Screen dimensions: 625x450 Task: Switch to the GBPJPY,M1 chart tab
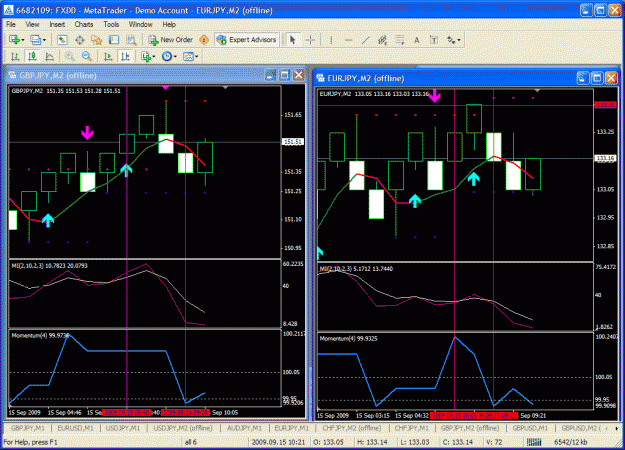click(28, 428)
